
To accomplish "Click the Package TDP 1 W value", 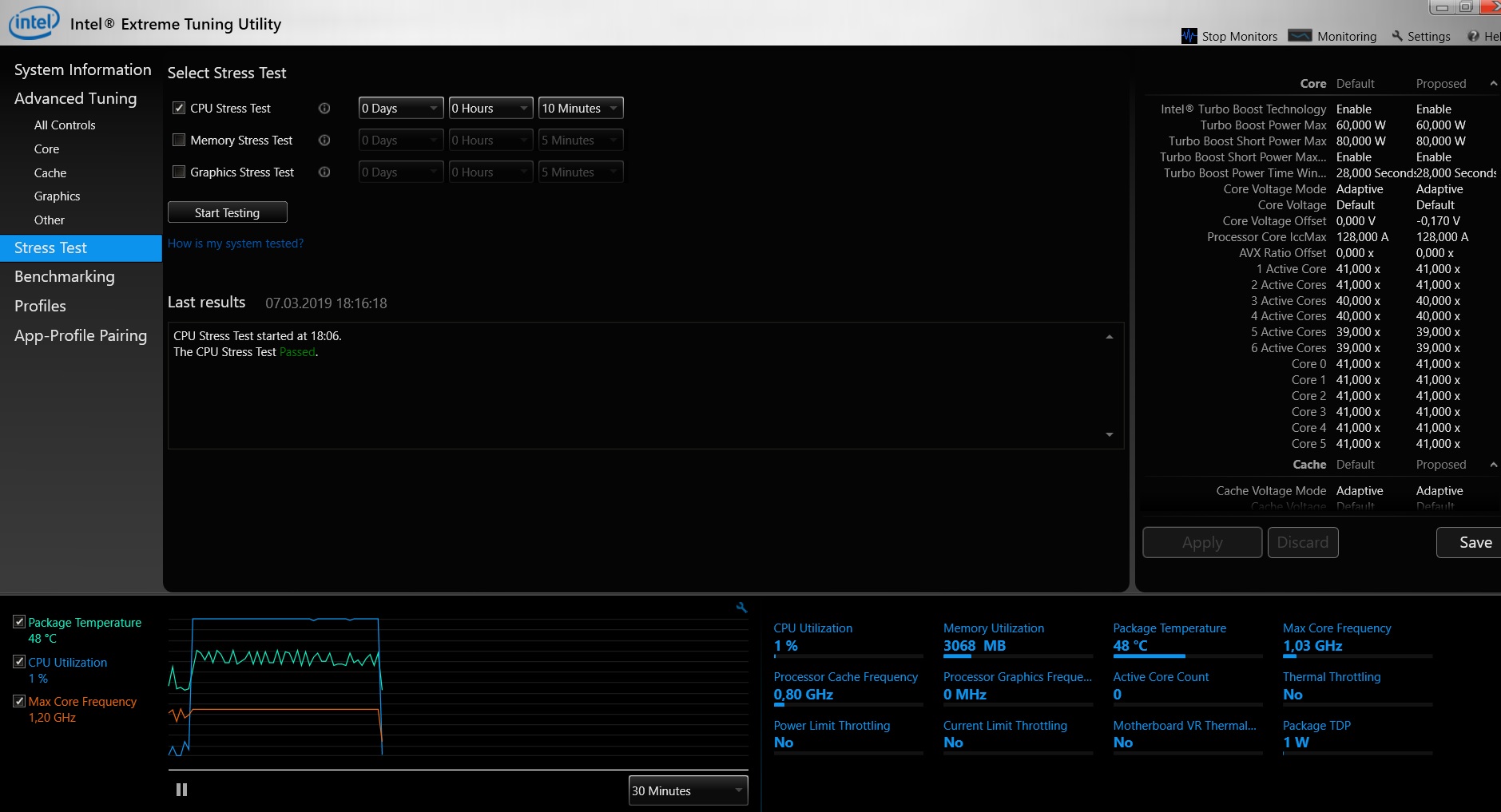I will [1296, 743].
